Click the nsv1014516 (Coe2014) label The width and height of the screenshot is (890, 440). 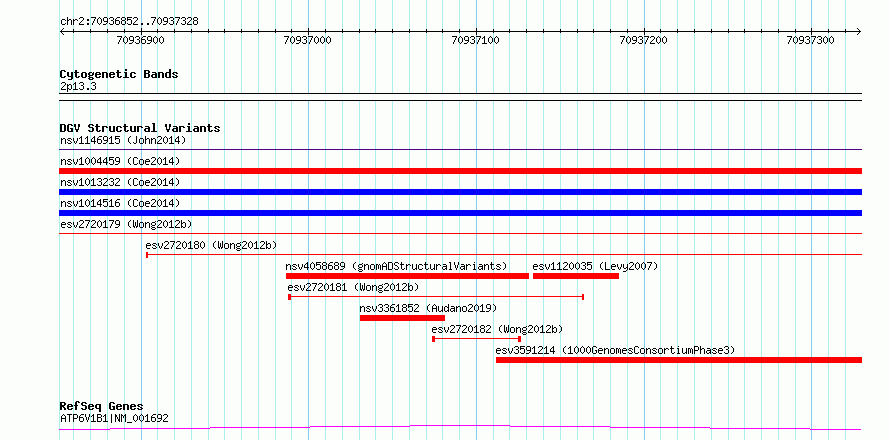[120, 203]
